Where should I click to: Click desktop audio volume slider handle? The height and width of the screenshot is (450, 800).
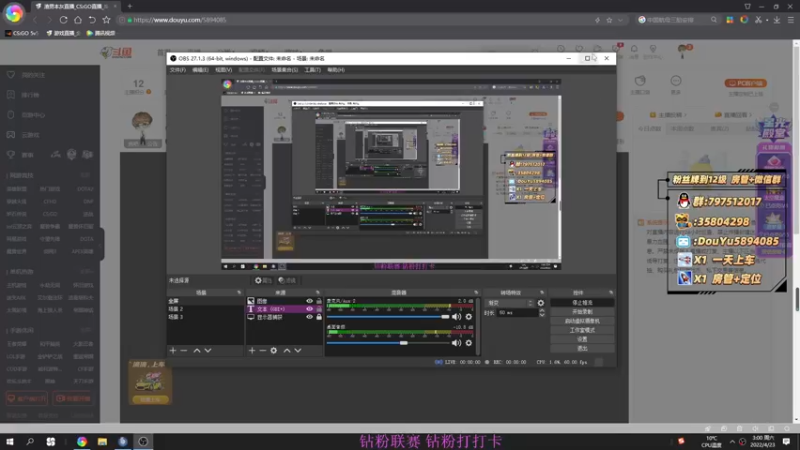(404, 343)
